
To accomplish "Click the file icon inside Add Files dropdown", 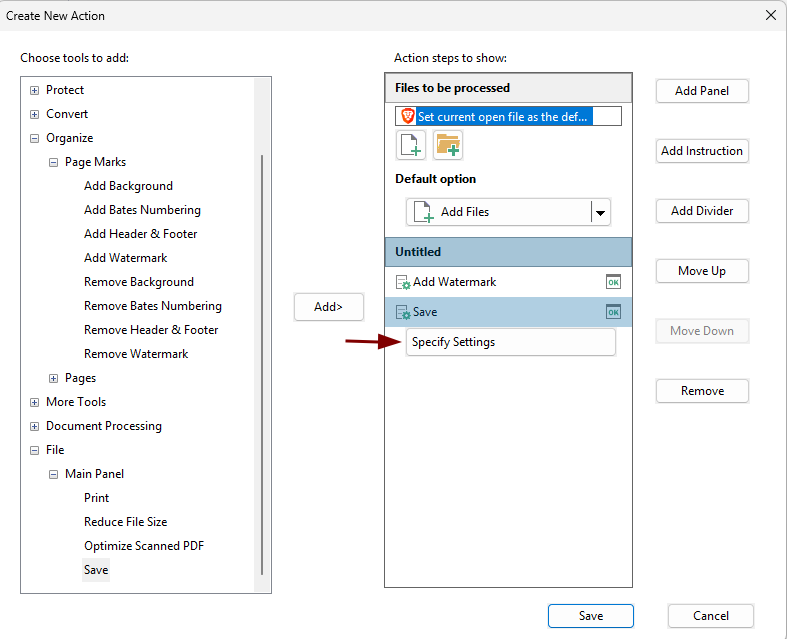I will click(423, 212).
